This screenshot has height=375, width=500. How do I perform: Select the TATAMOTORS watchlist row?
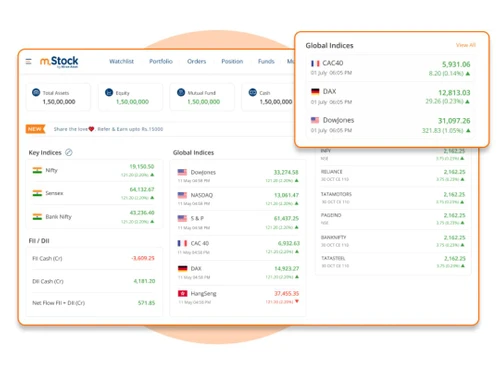click(392, 198)
